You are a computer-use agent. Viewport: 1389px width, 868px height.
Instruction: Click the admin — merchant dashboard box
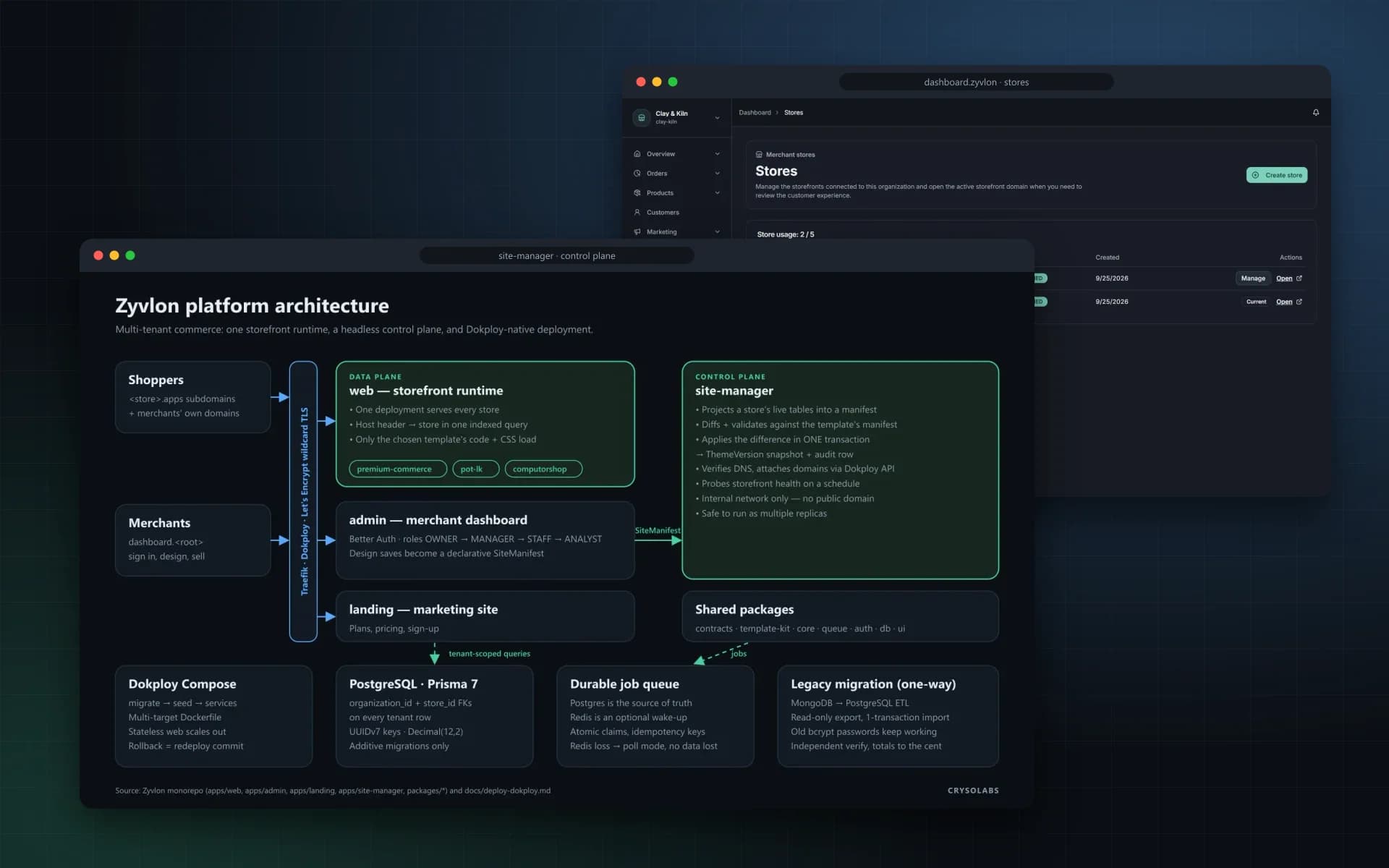[485, 540]
